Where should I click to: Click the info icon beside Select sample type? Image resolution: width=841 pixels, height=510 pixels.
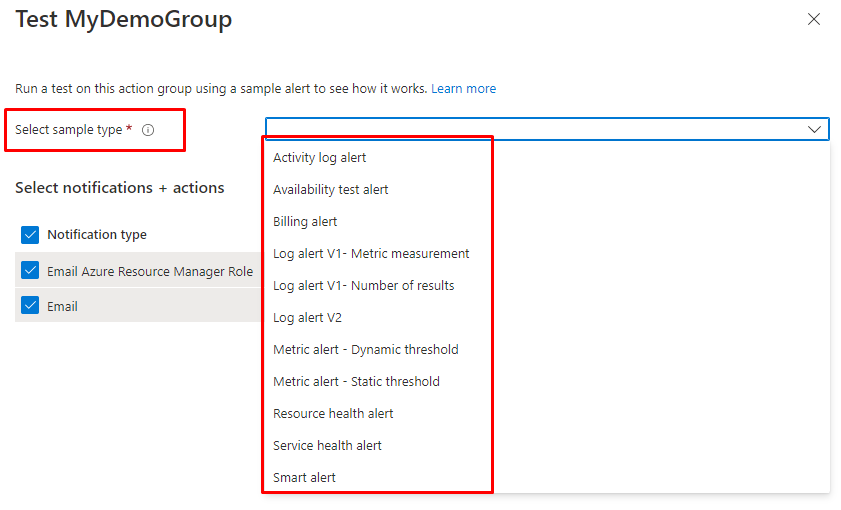point(148,130)
